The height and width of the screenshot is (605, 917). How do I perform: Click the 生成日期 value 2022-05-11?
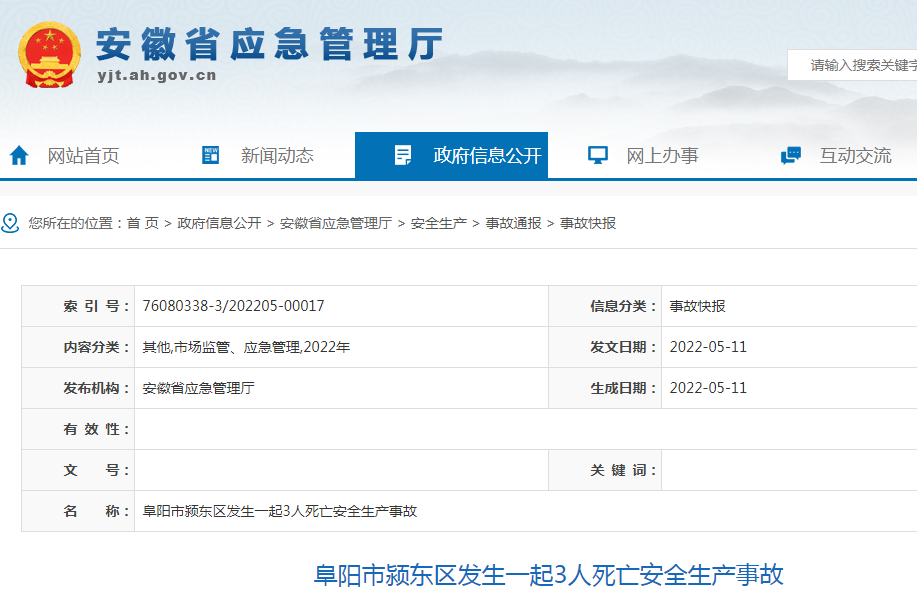(x=708, y=388)
